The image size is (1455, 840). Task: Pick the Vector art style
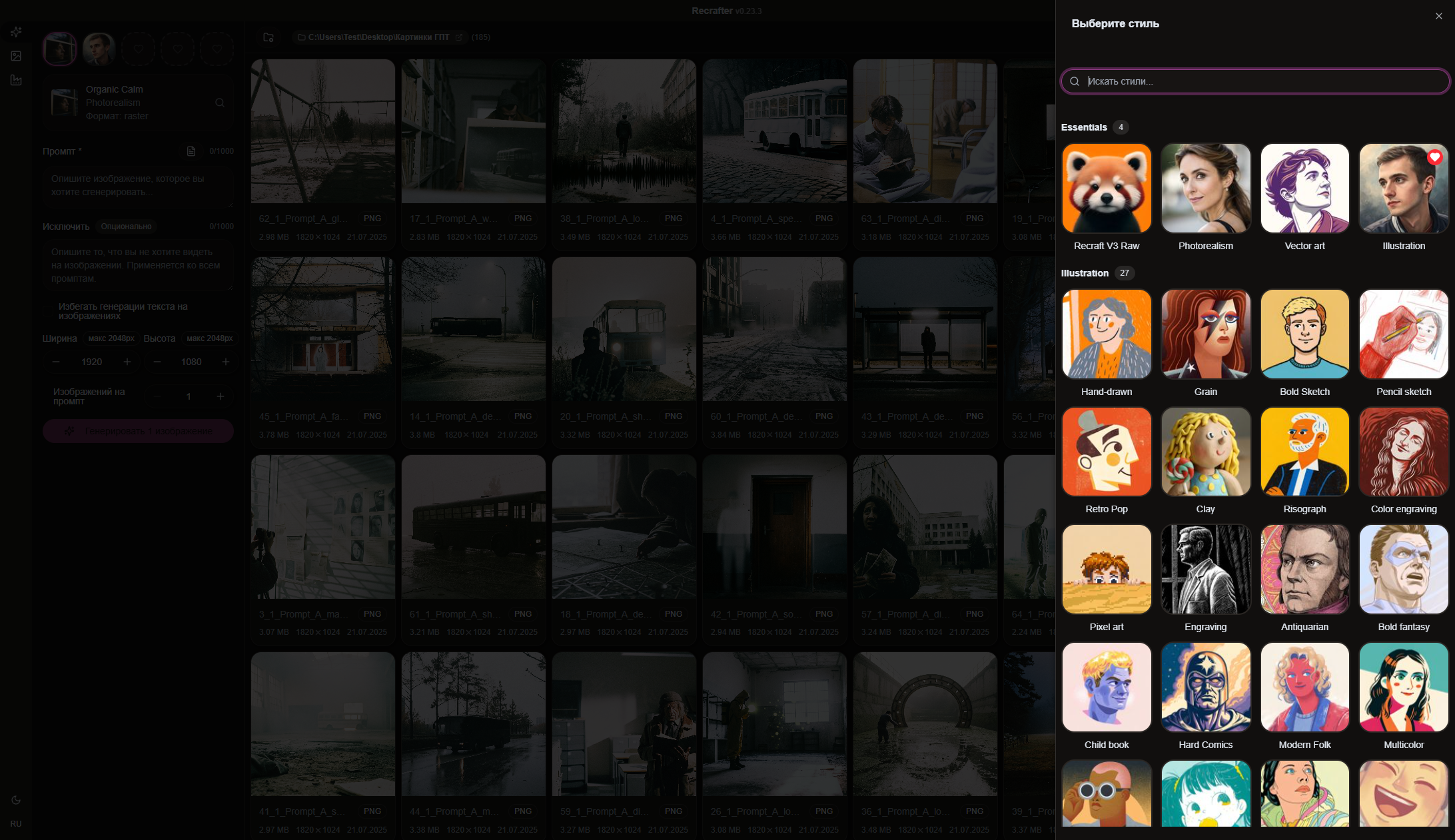point(1304,189)
